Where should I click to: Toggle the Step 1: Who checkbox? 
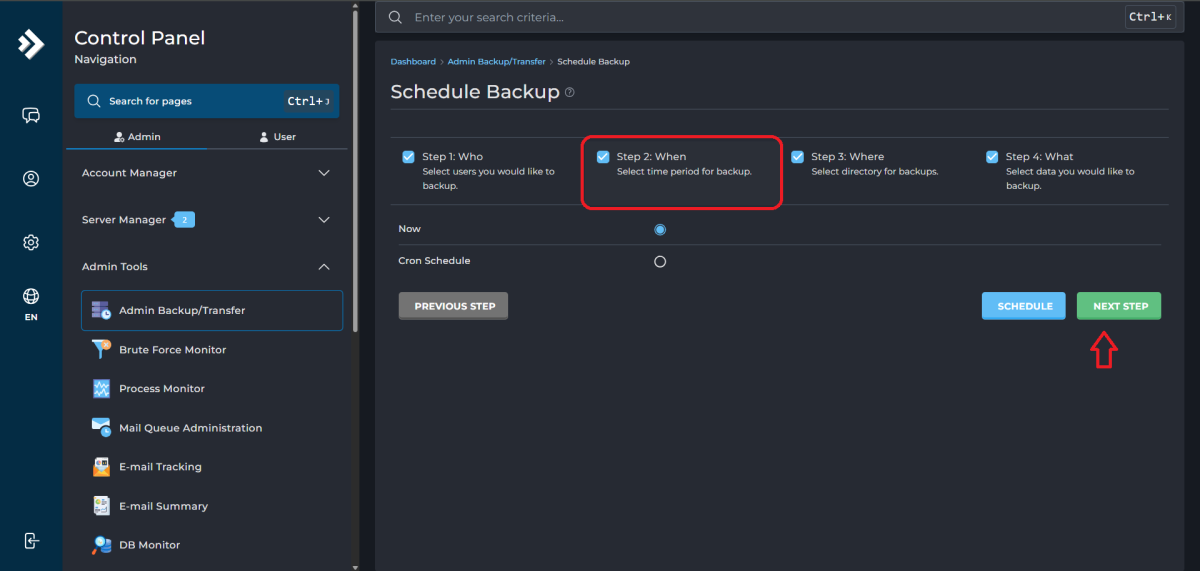point(408,157)
